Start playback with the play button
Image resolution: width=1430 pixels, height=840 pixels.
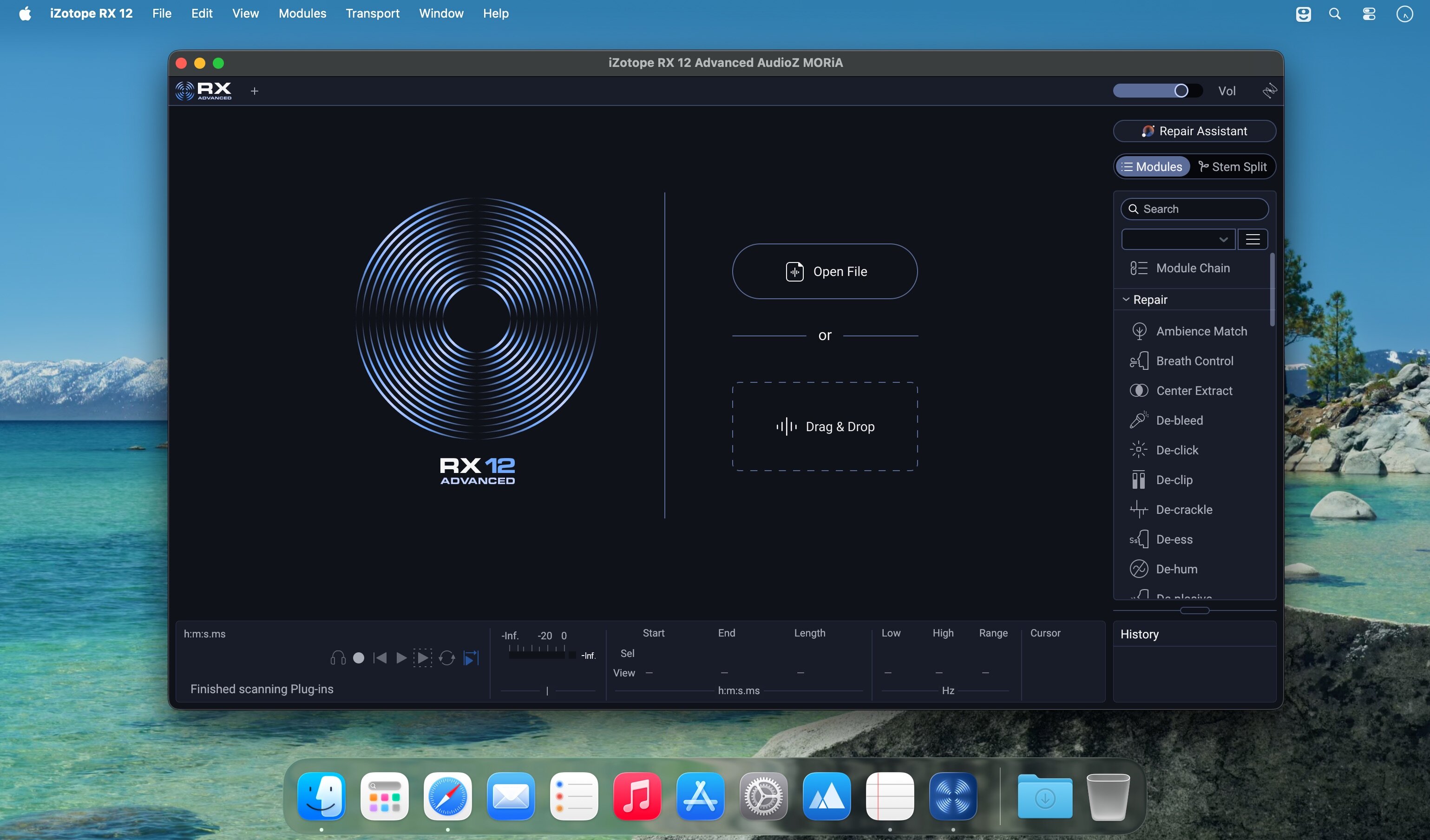401,658
